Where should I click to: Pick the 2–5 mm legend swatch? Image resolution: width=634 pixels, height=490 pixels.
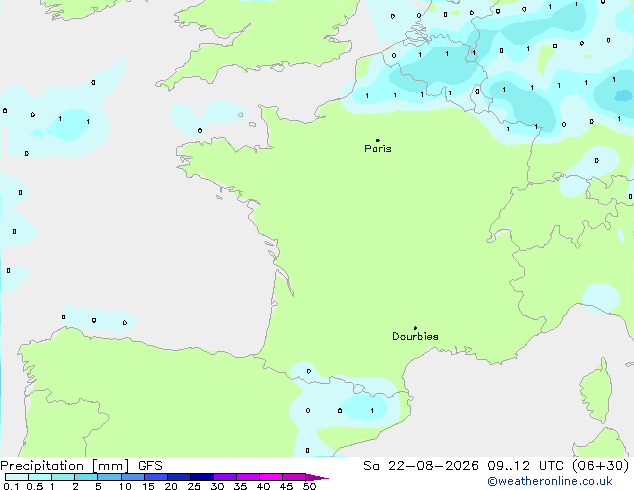point(86,477)
